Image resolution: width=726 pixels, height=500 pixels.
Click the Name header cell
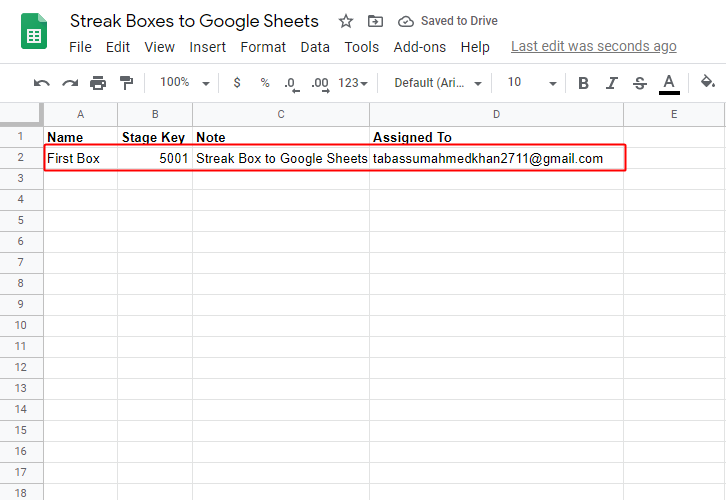click(x=81, y=137)
